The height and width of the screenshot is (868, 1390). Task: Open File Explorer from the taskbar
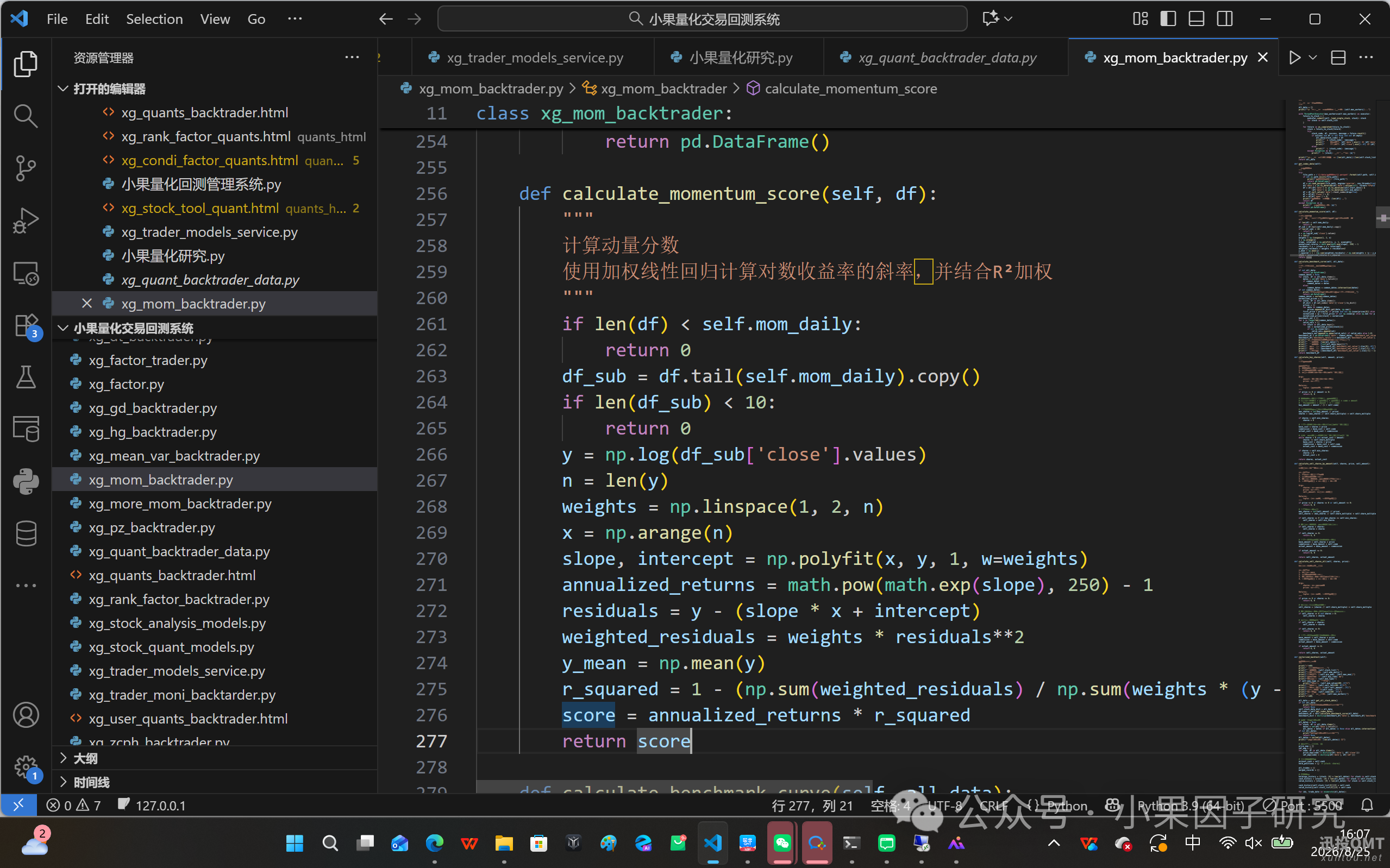(x=504, y=842)
